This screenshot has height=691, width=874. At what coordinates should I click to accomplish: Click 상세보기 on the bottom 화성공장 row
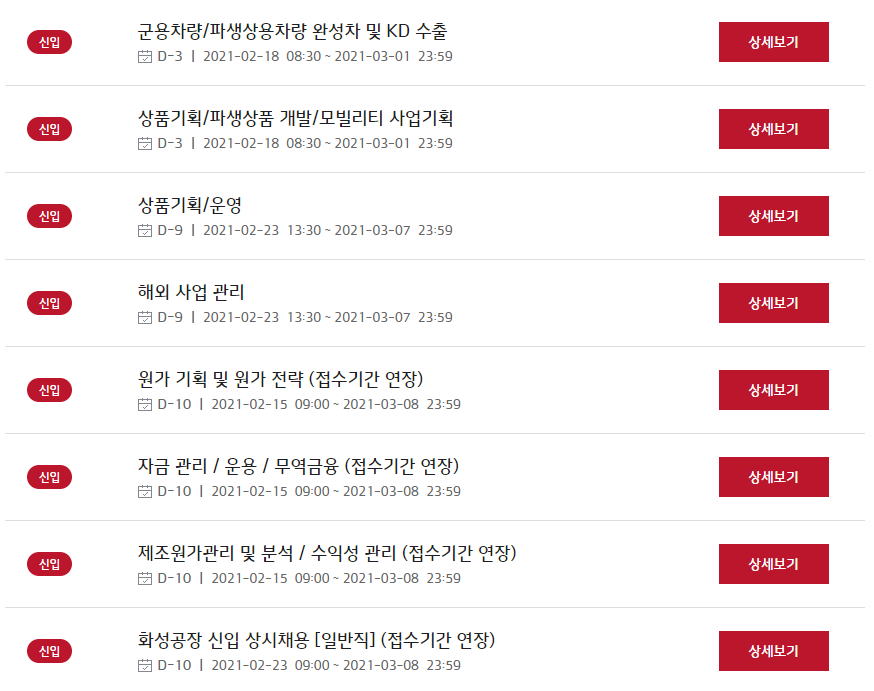click(774, 651)
